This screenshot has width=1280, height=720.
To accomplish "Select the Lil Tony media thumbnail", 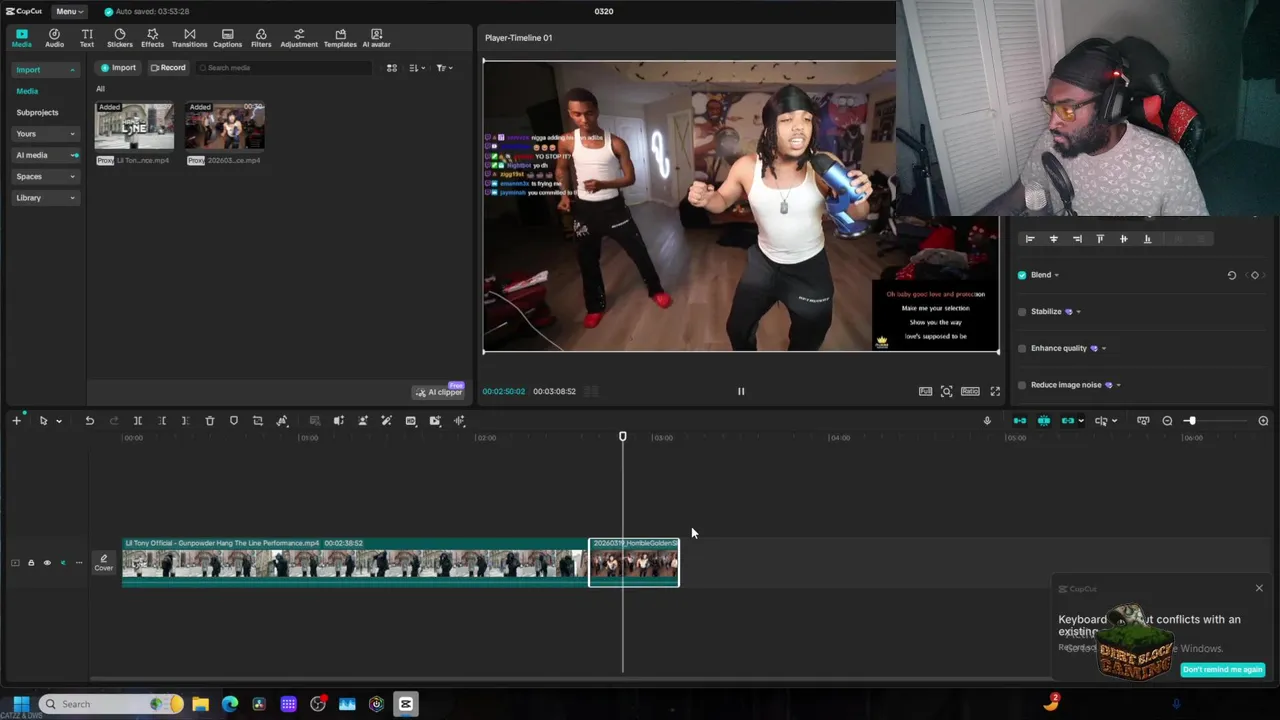I will (134, 126).
